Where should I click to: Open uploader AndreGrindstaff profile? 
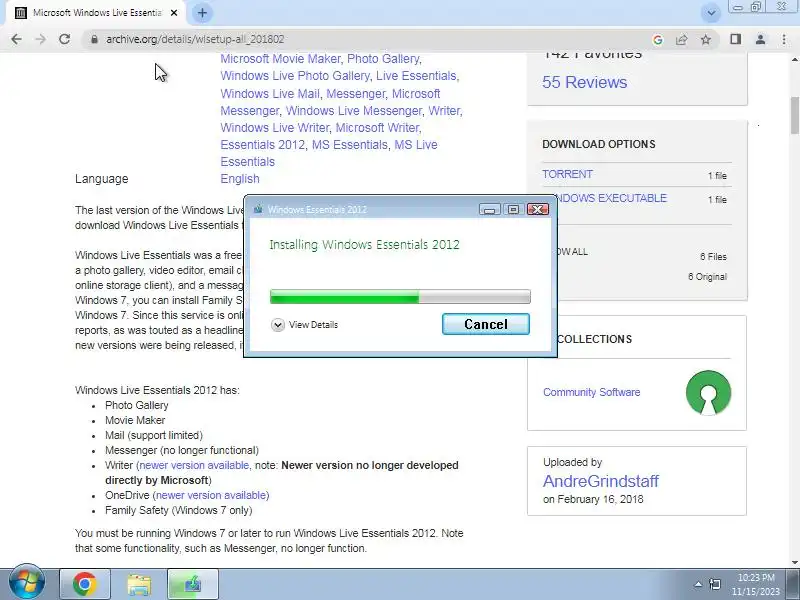point(601,481)
